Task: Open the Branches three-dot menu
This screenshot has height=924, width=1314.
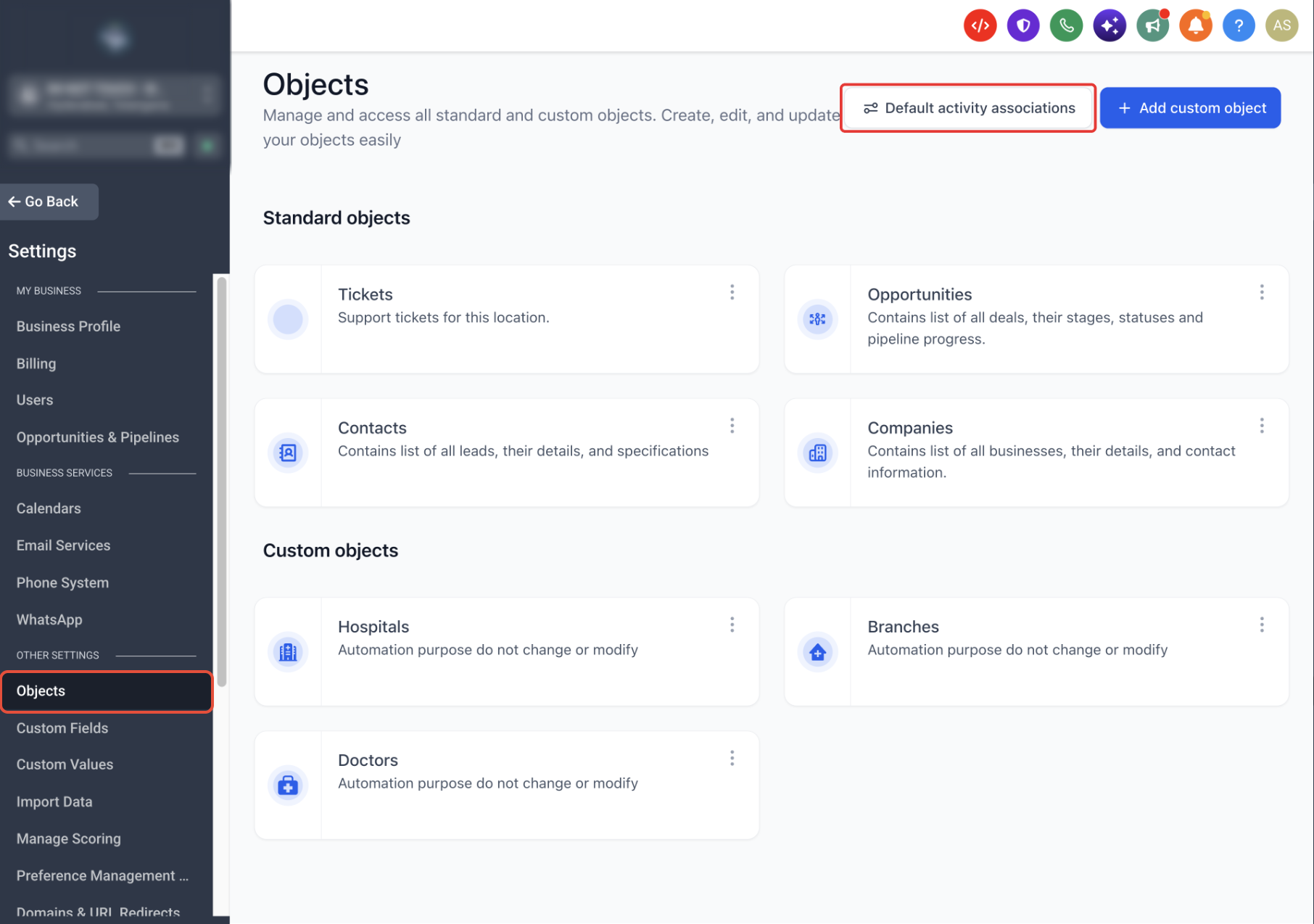Action: coord(1262,624)
